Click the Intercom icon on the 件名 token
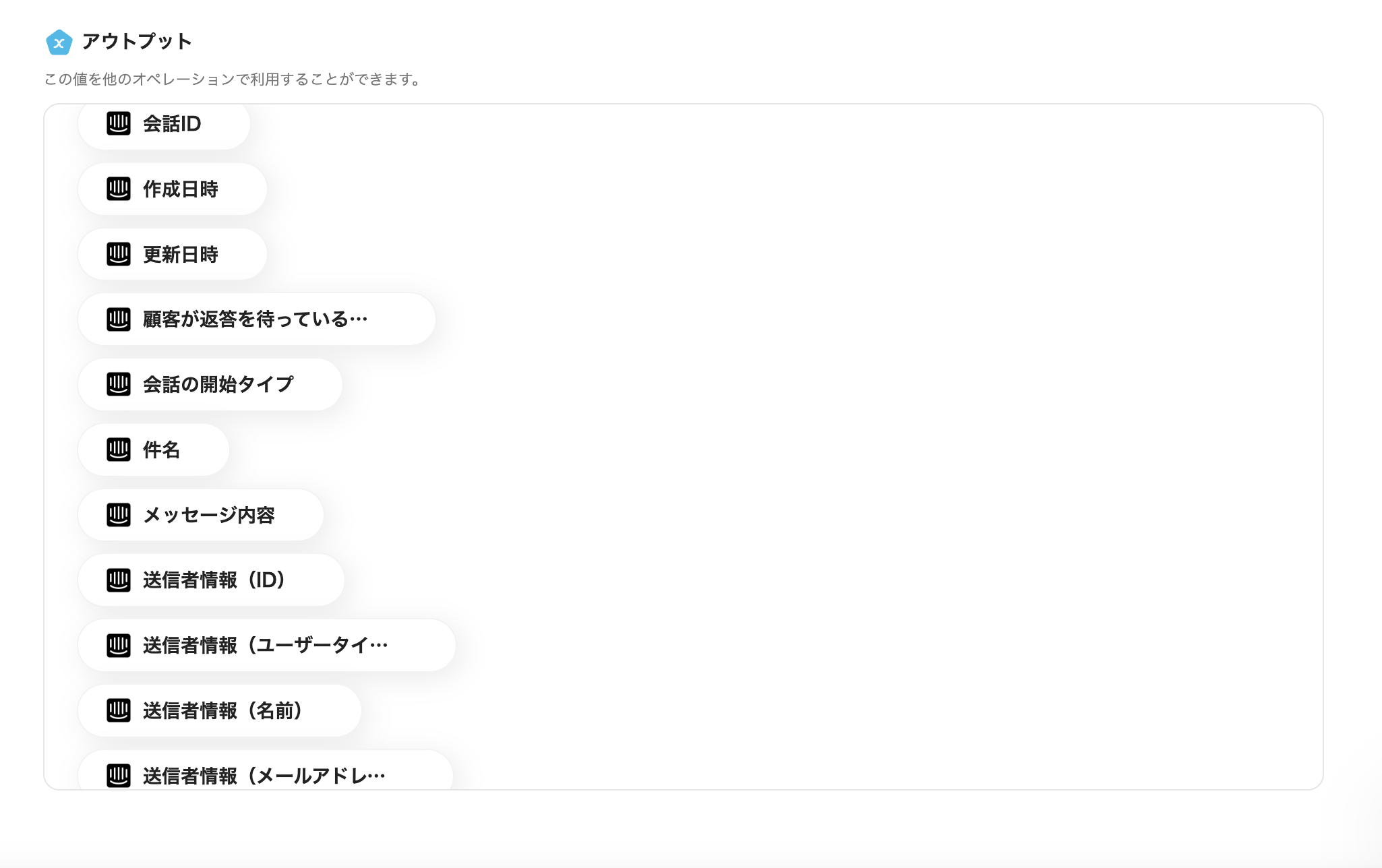This screenshot has width=1382, height=868. pyautogui.click(x=119, y=449)
